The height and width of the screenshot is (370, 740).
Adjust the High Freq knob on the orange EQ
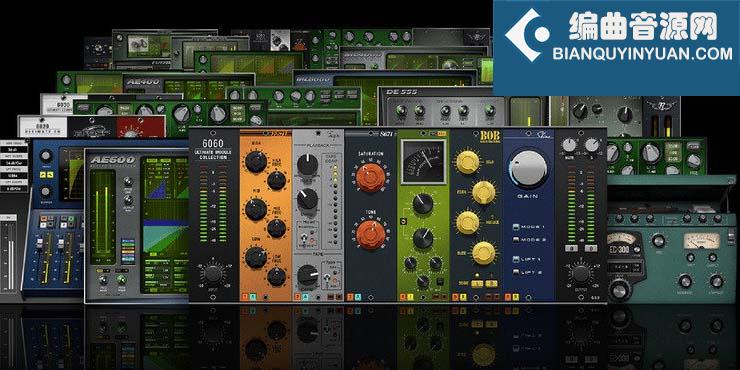277,180
